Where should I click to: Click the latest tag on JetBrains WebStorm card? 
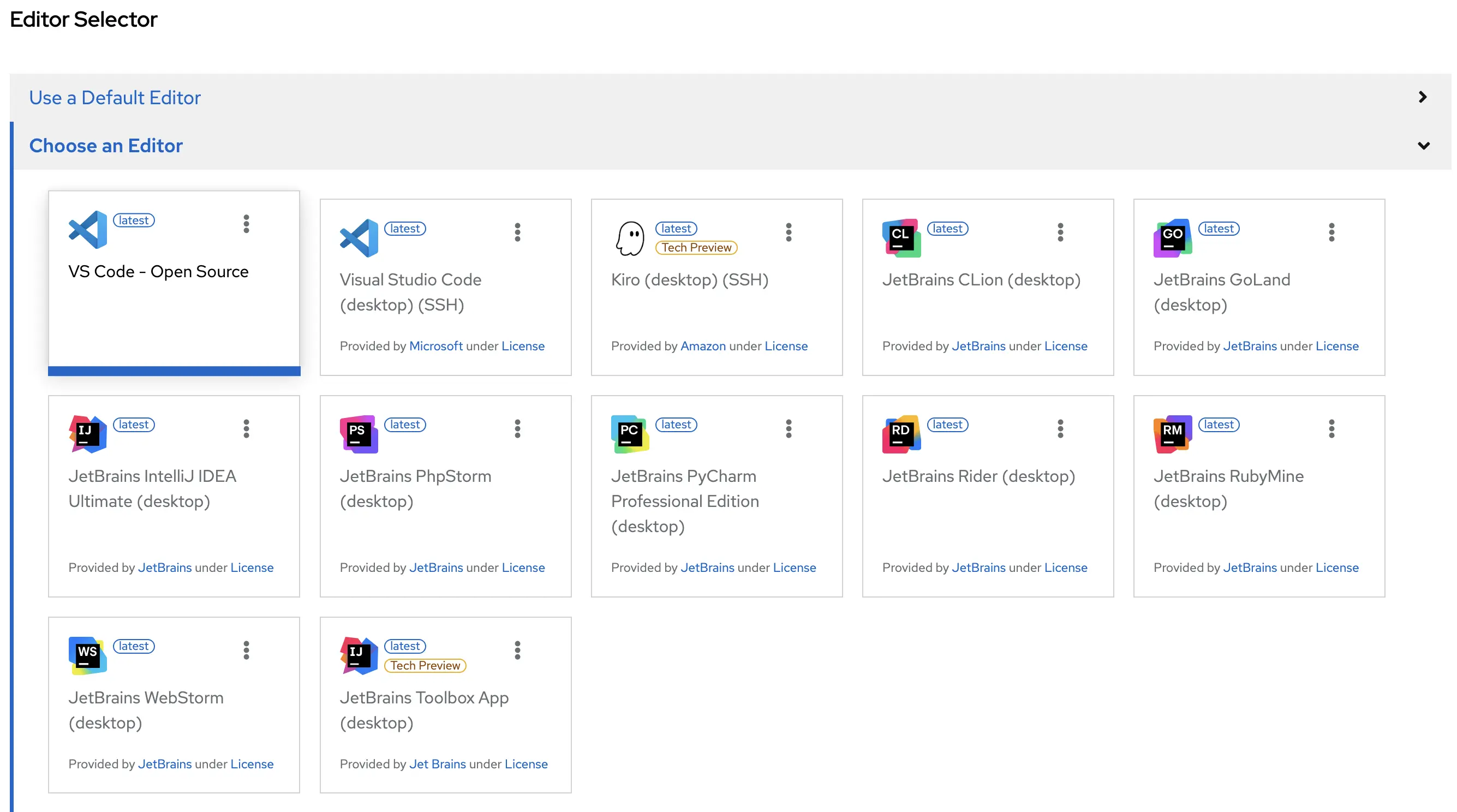click(x=134, y=646)
